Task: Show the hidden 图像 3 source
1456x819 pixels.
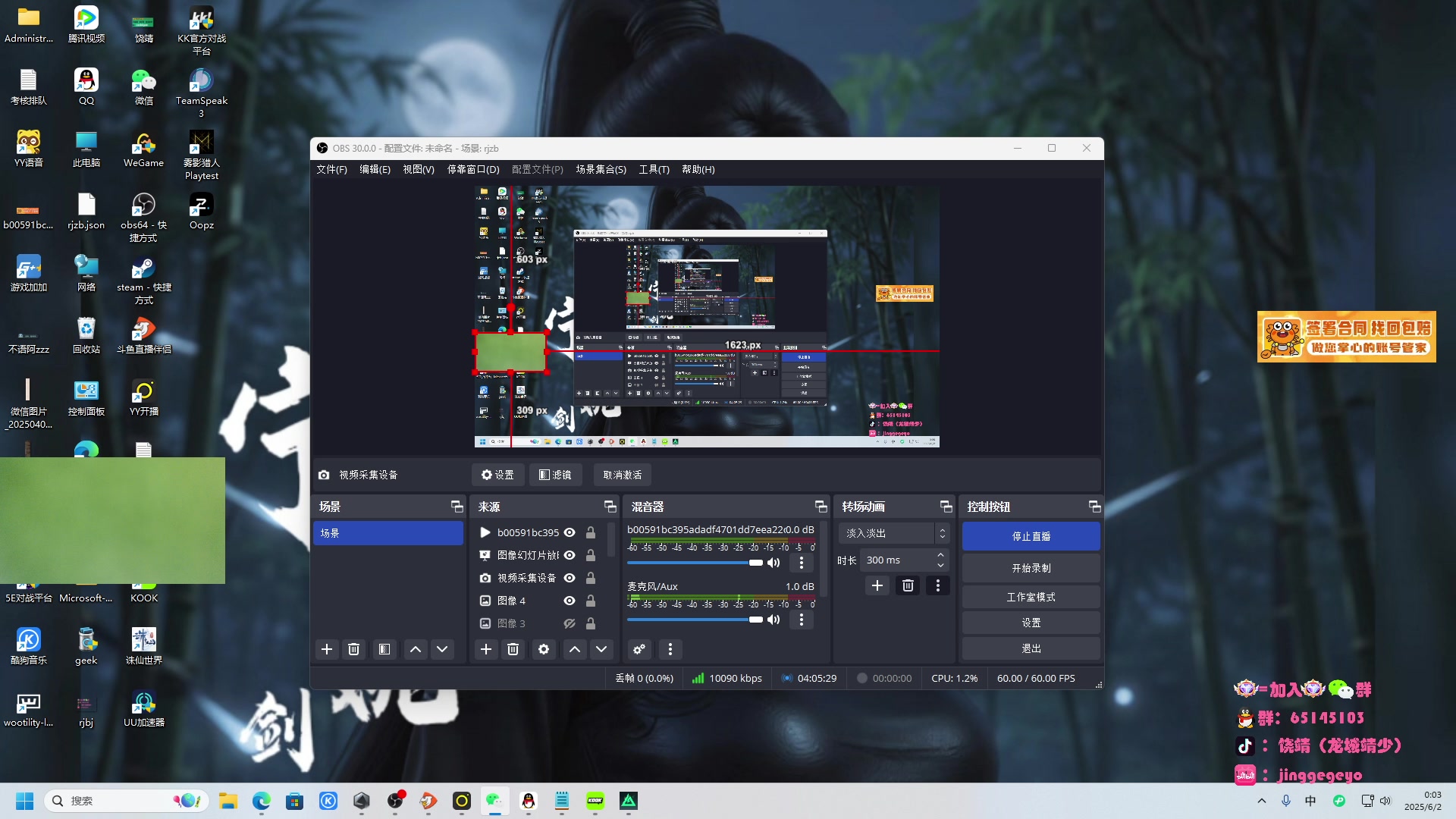Action: tap(570, 623)
